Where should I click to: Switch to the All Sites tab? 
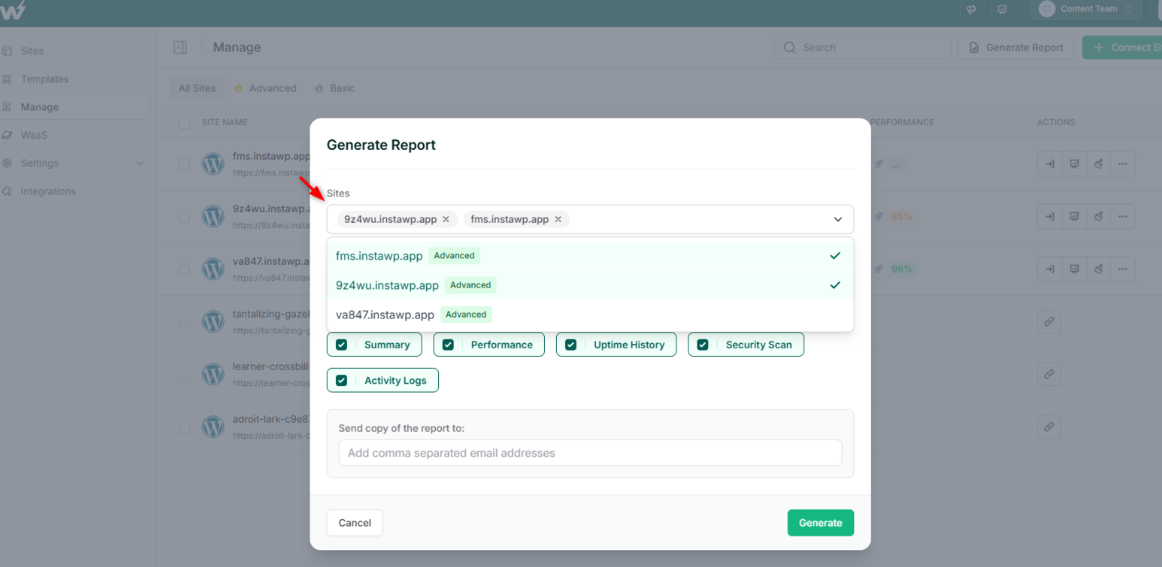(197, 88)
